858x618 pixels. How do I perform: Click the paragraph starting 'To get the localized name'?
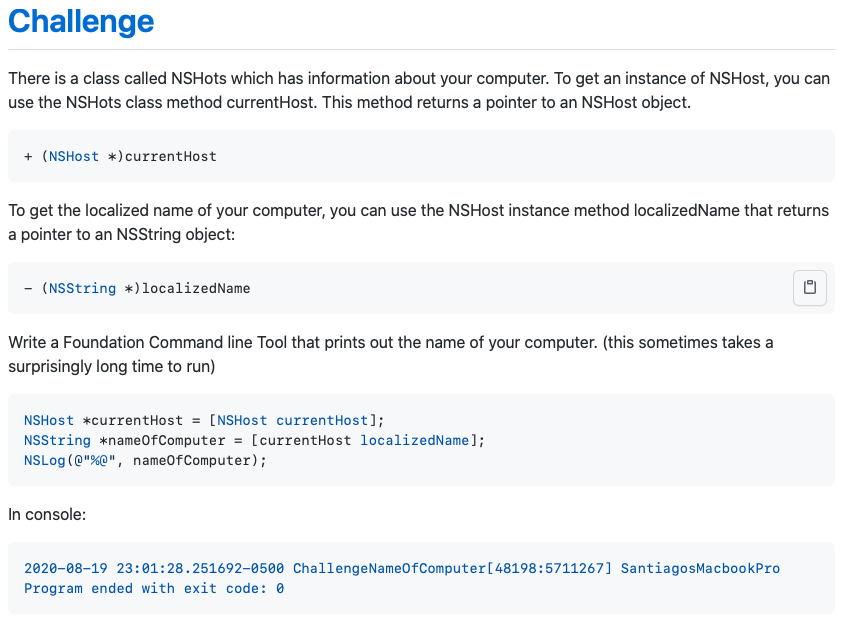(419, 222)
